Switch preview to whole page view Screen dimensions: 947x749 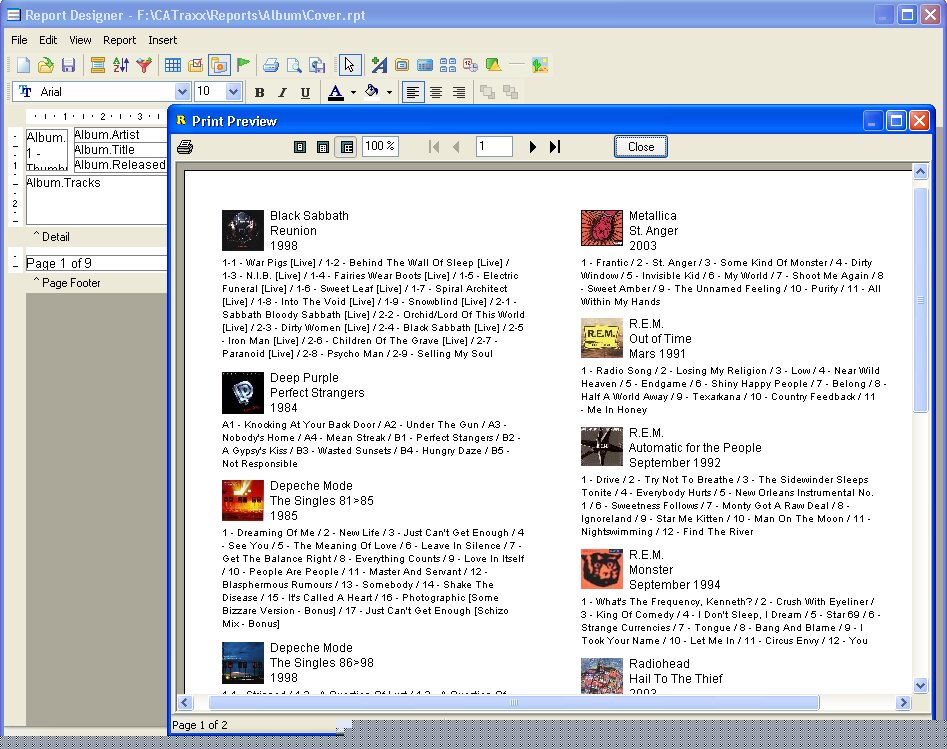(300, 147)
